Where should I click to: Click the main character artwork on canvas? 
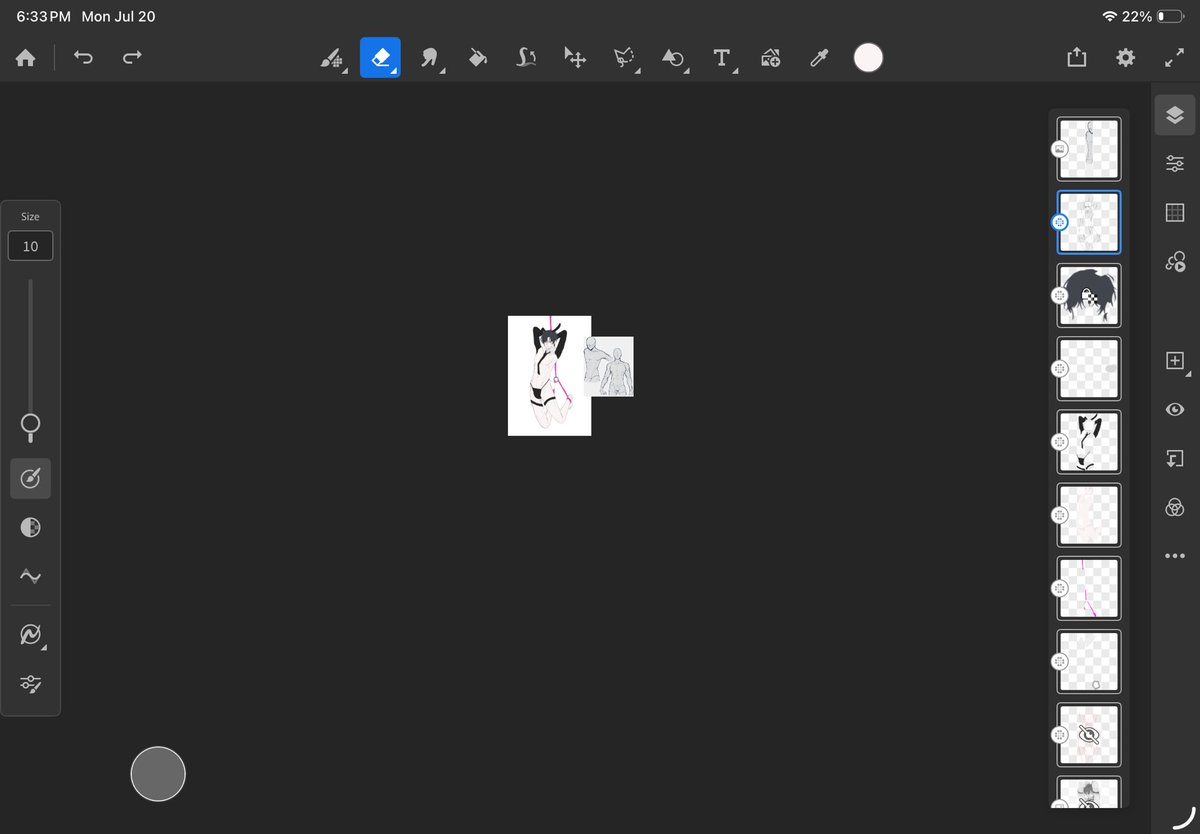tap(549, 376)
